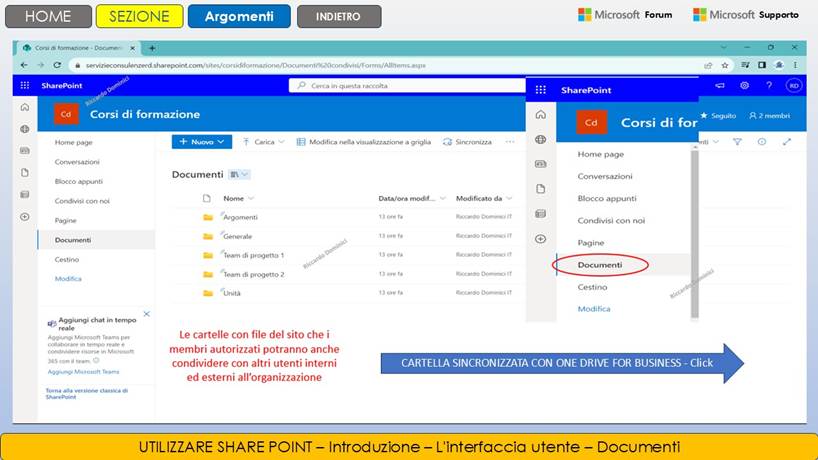Screen dimensions: 818x460
Task: Open the news icon in the main left rail
Action: (25, 151)
